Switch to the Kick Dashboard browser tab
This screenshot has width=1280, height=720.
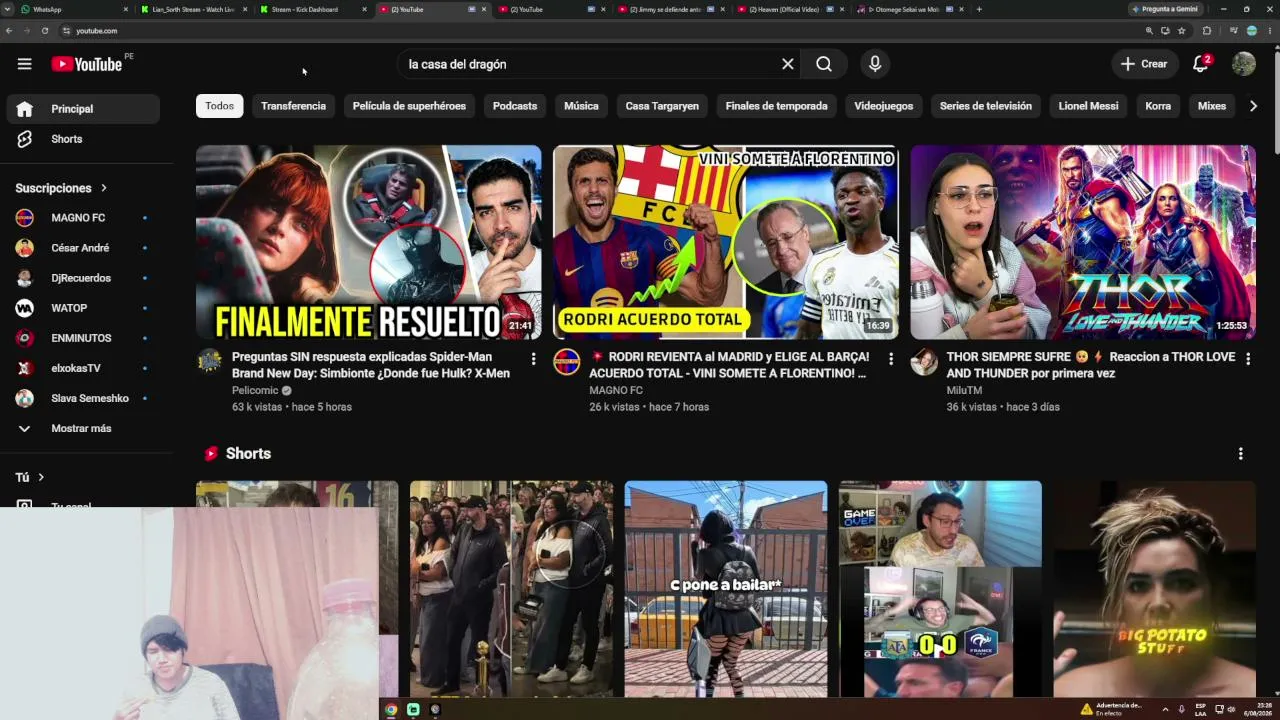pyautogui.click(x=312, y=9)
